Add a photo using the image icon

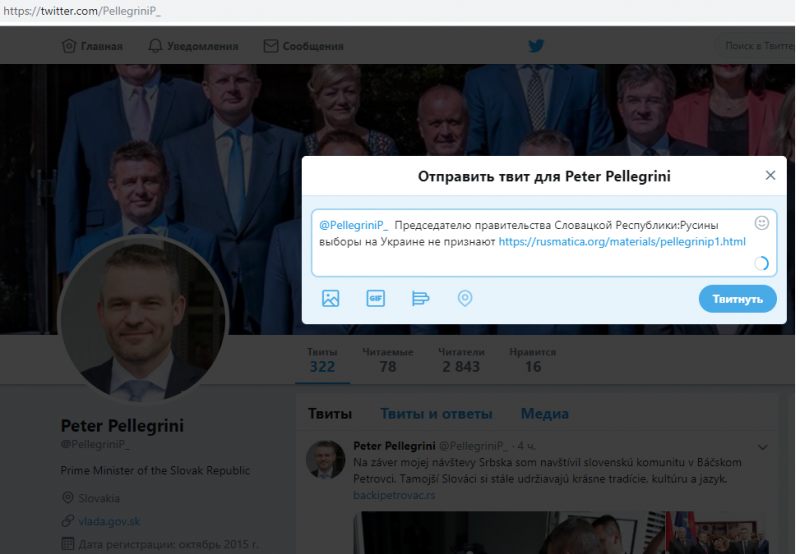[331, 298]
